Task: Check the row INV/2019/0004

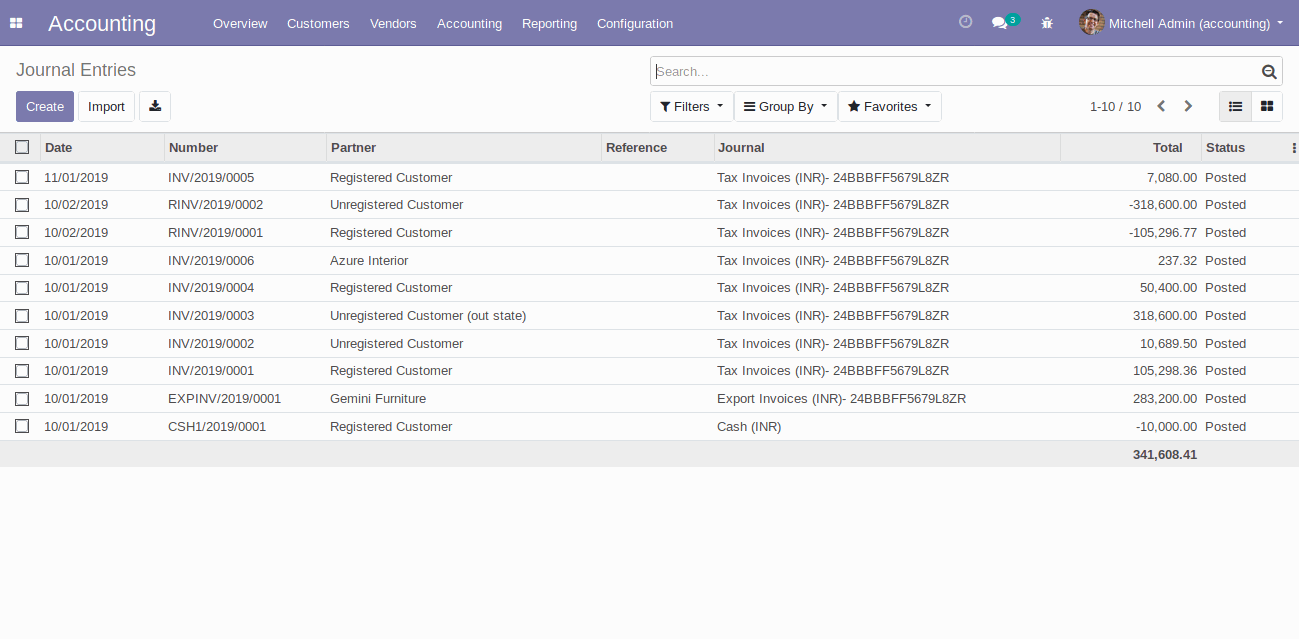Action: 22,288
